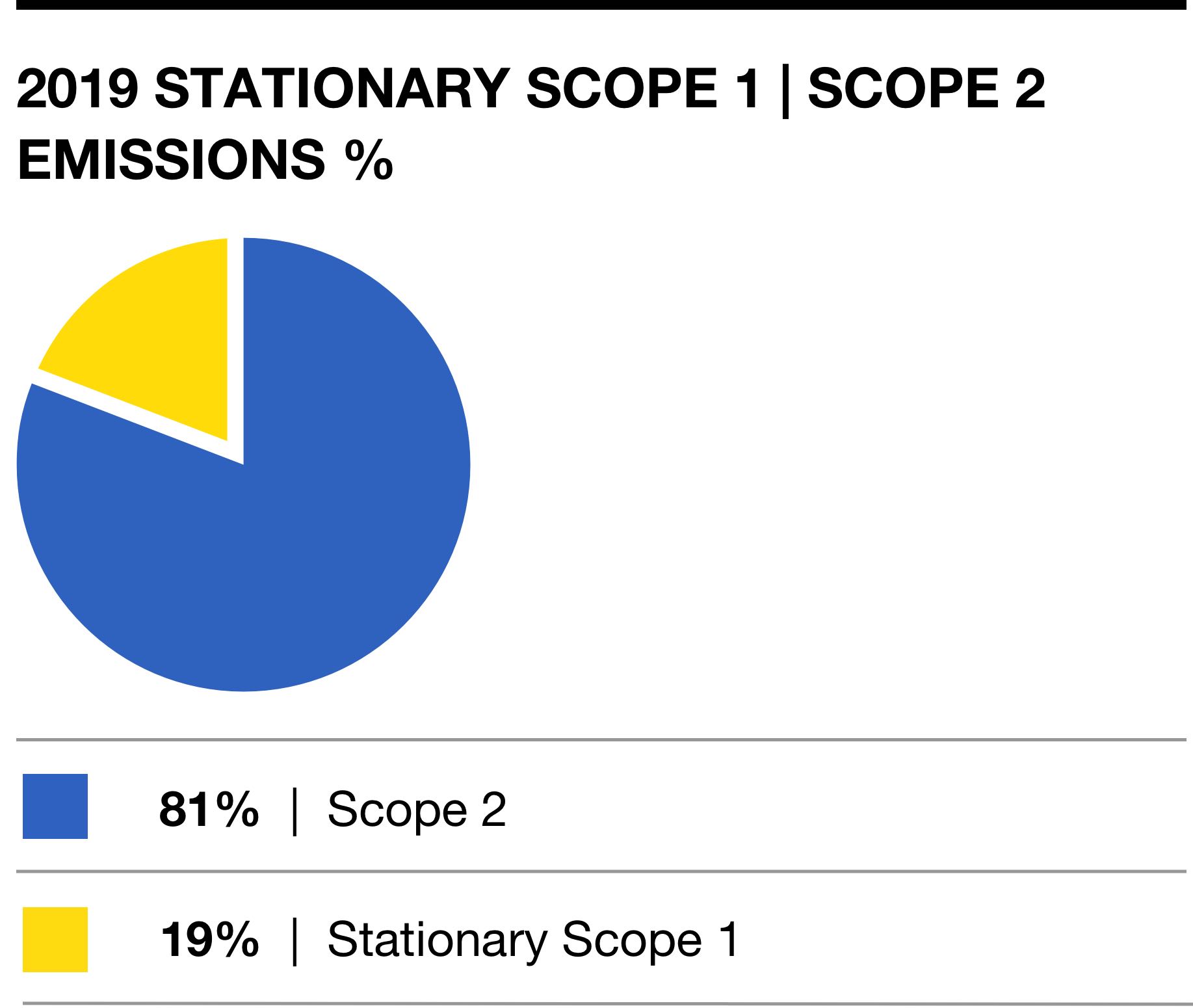
Task: Click the white gap between pie slices
Action: [235, 351]
